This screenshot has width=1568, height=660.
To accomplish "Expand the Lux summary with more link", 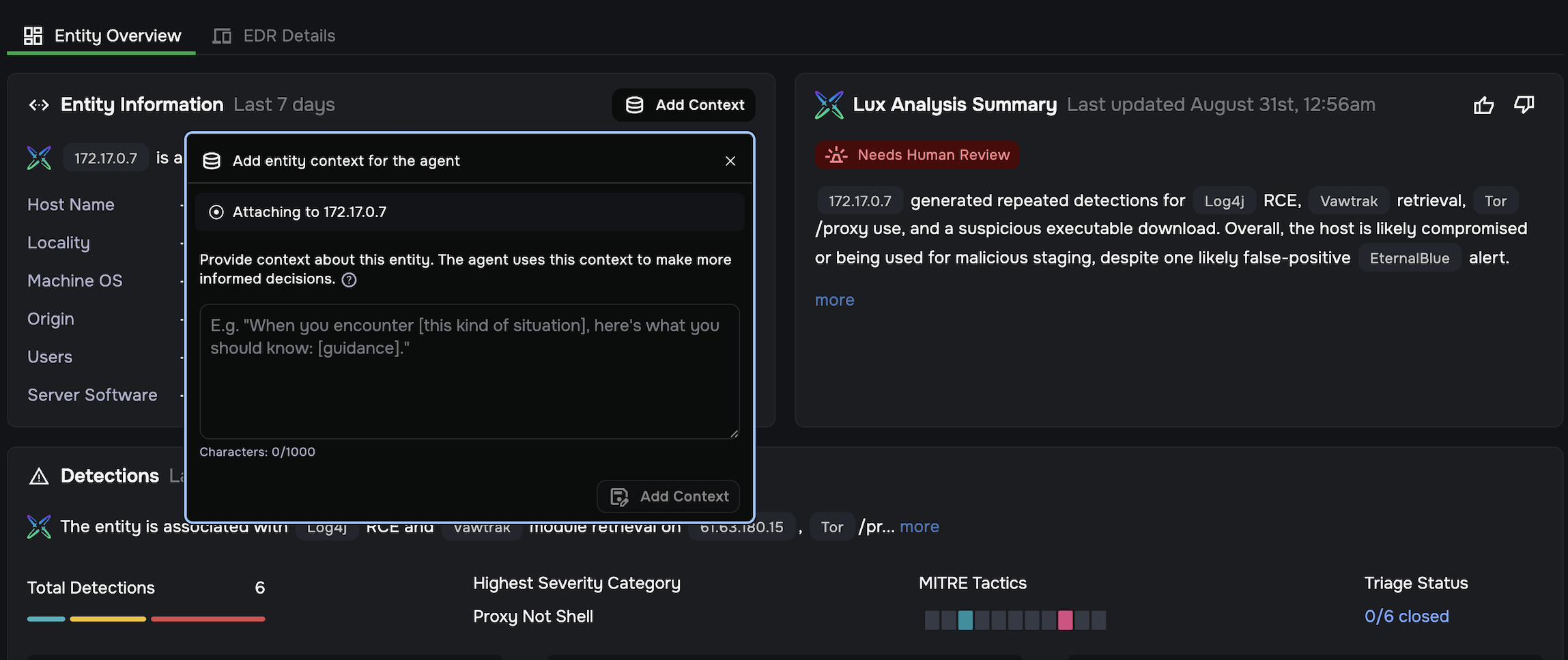I will pos(834,300).
